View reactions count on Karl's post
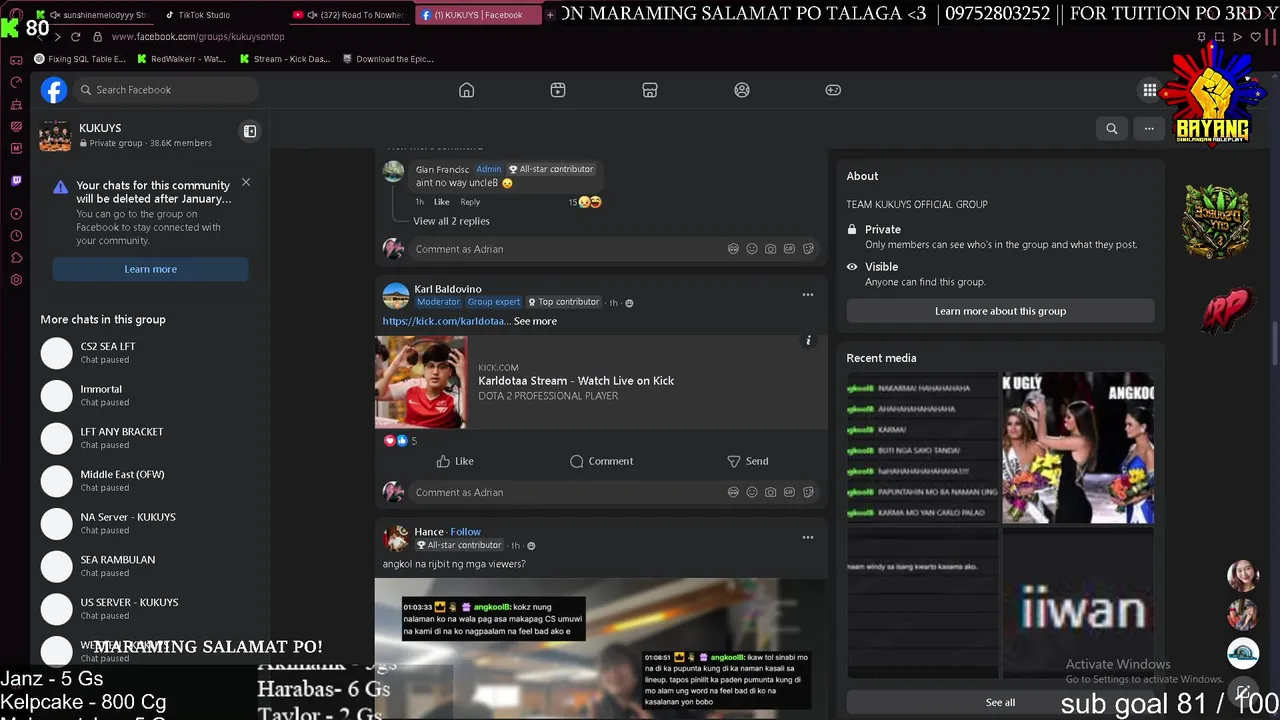The width and height of the screenshot is (1280, 720). (x=401, y=441)
